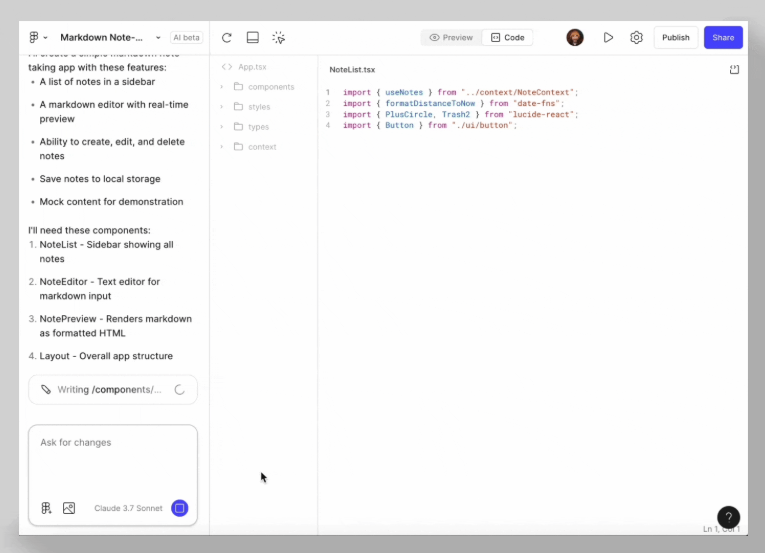Activate the point-and-edit sparkle cursor tool
The height and width of the screenshot is (553, 765).
279,38
